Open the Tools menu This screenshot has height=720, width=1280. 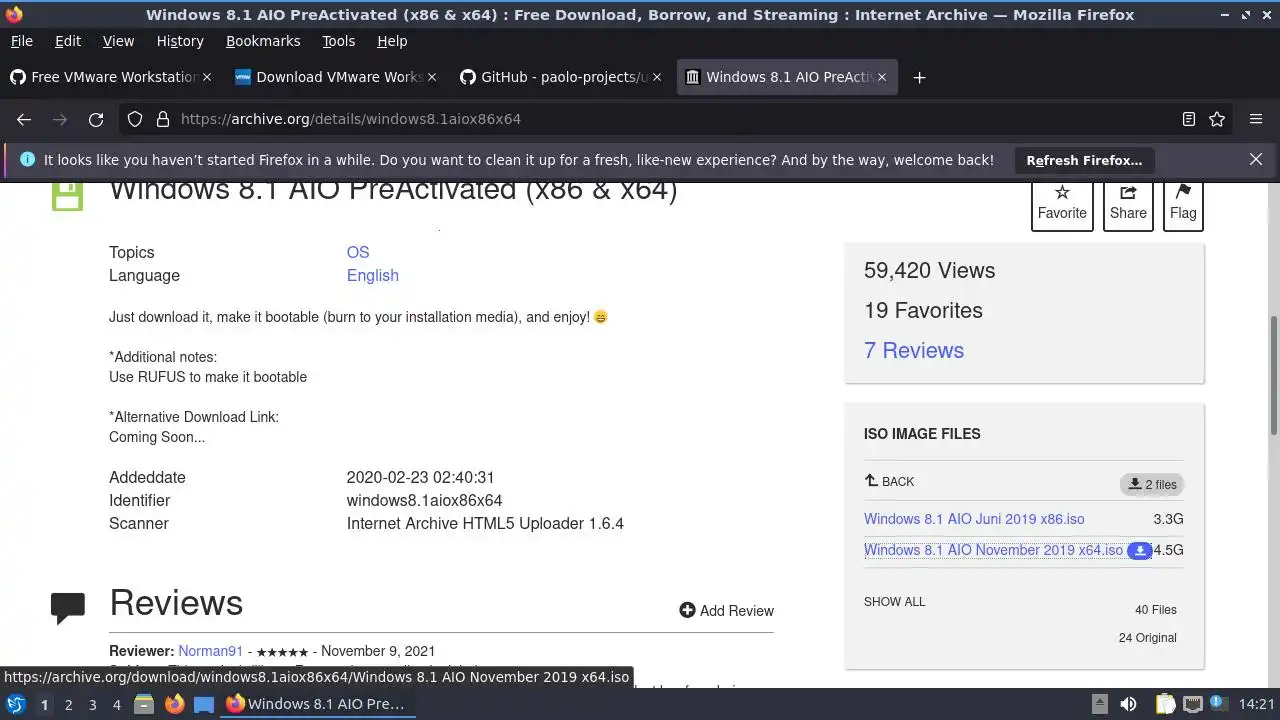338,41
